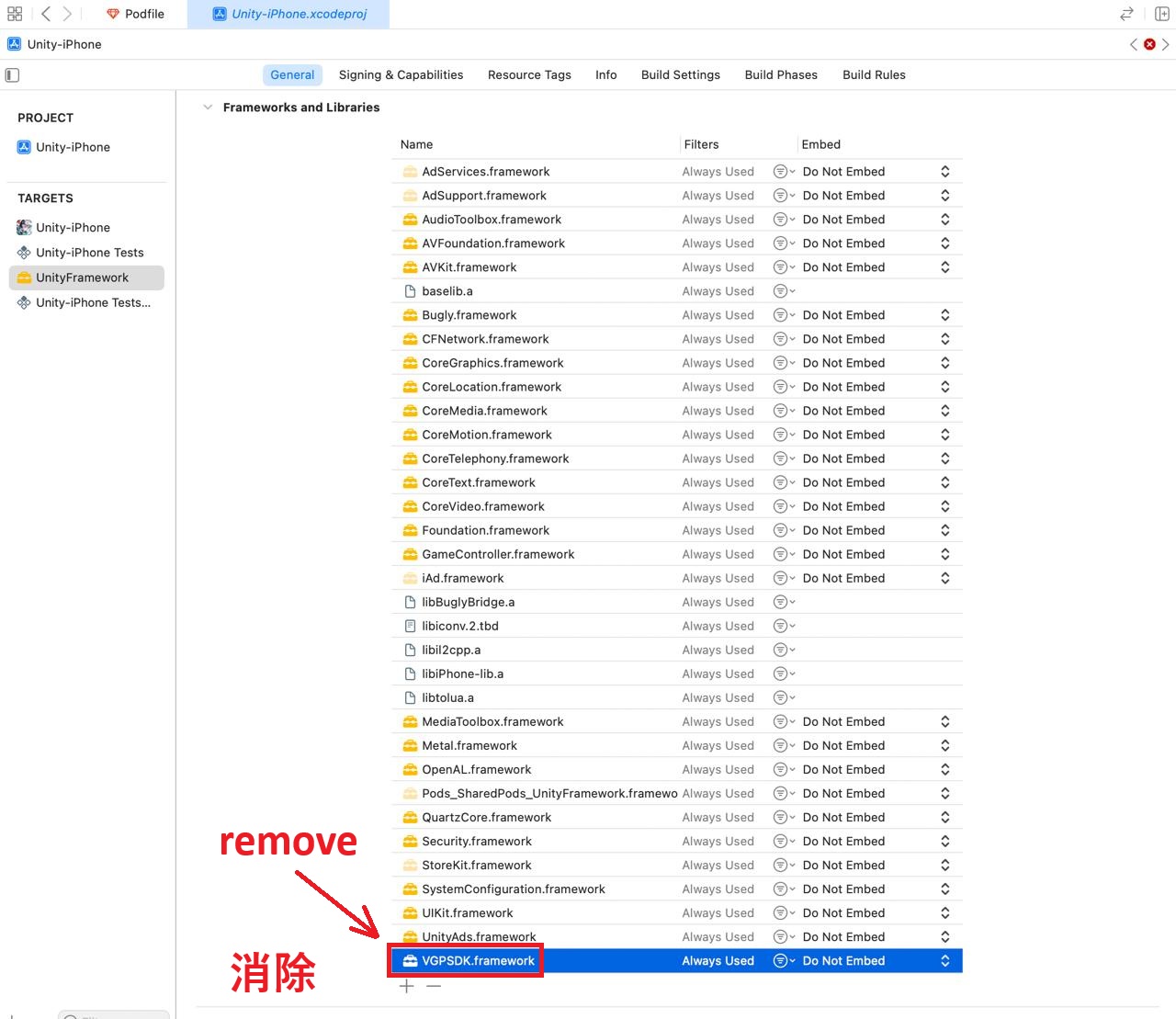Select the UnityFramework target

click(x=82, y=277)
